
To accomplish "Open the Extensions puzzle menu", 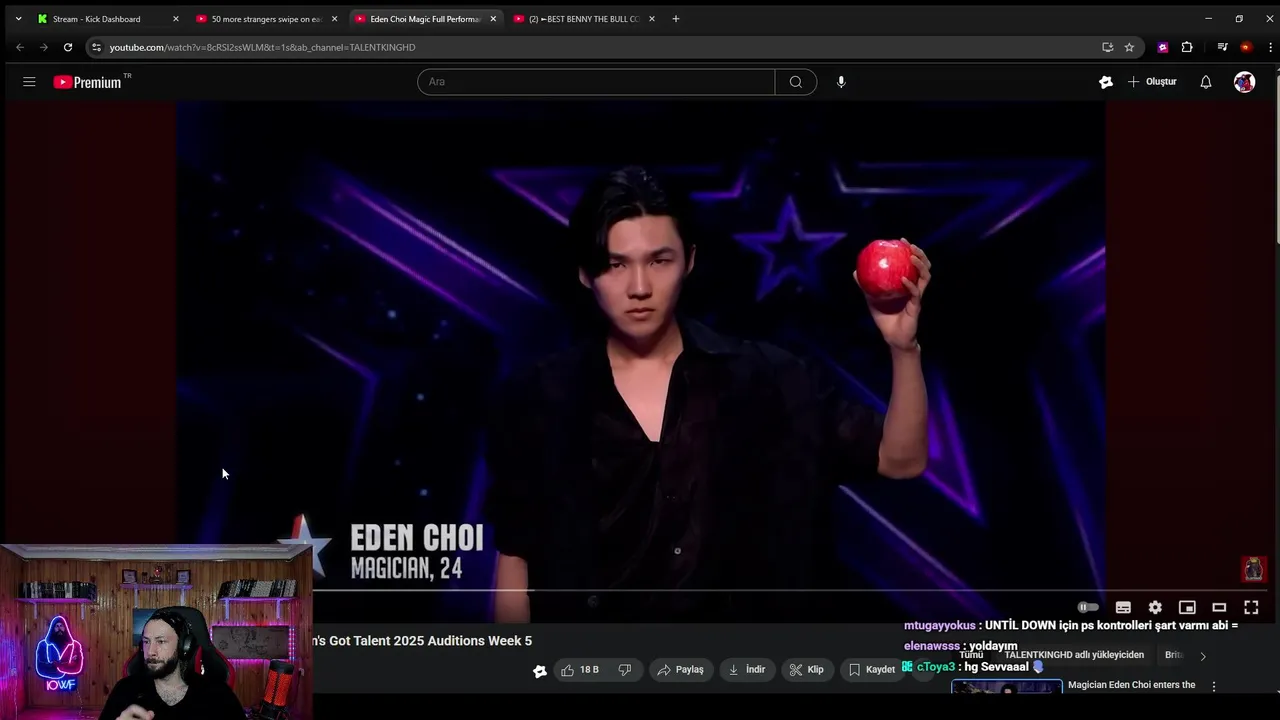I will pyautogui.click(x=1187, y=47).
